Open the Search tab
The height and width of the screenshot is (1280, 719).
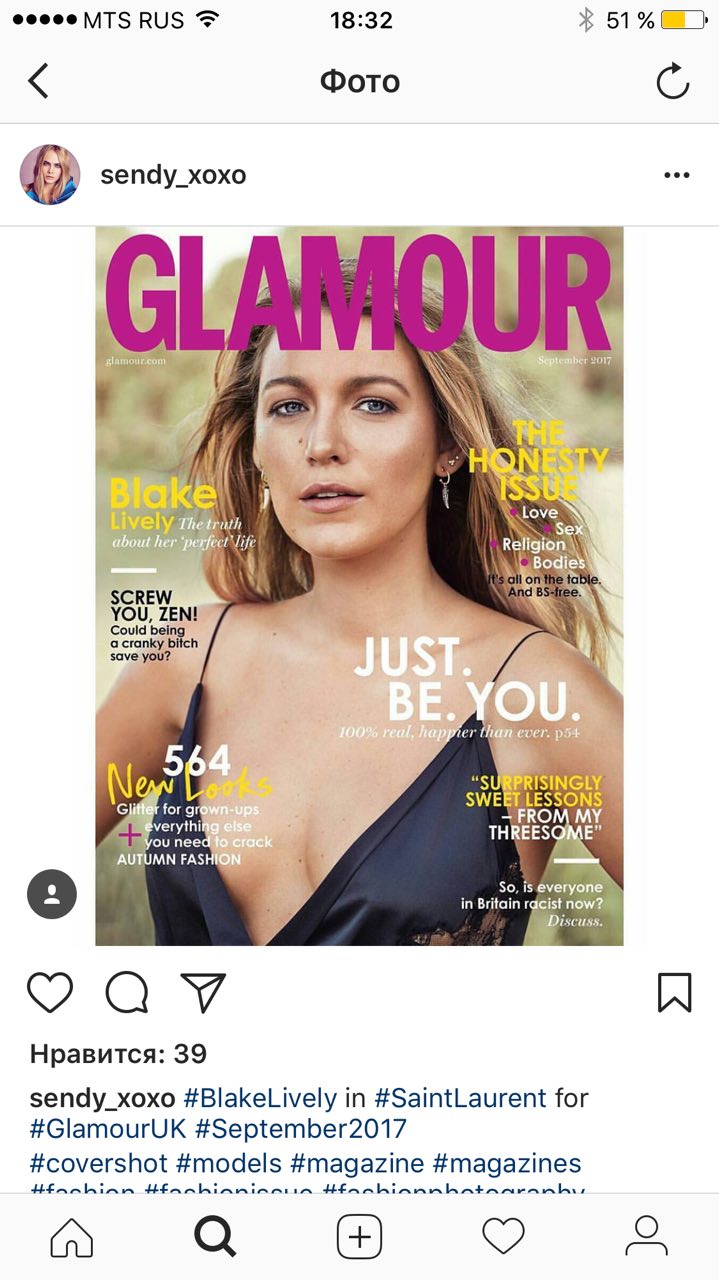[215, 1237]
